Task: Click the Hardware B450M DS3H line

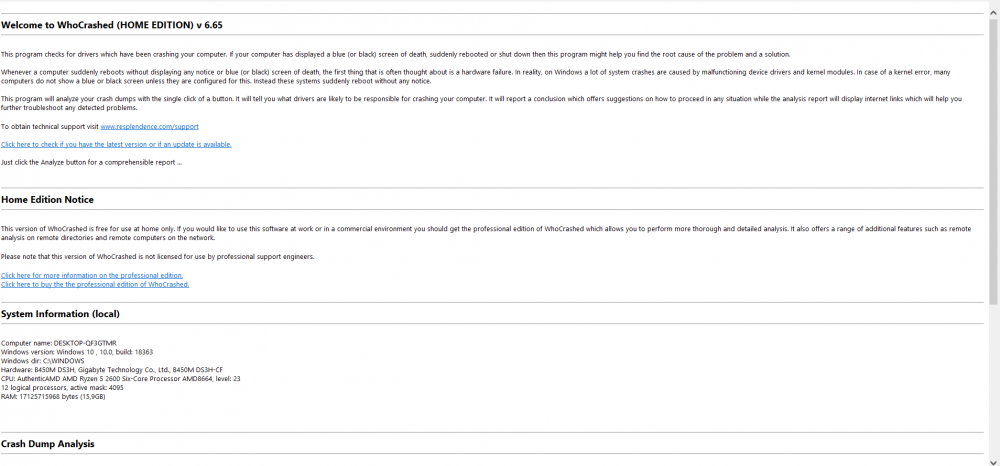Action: coord(105,370)
